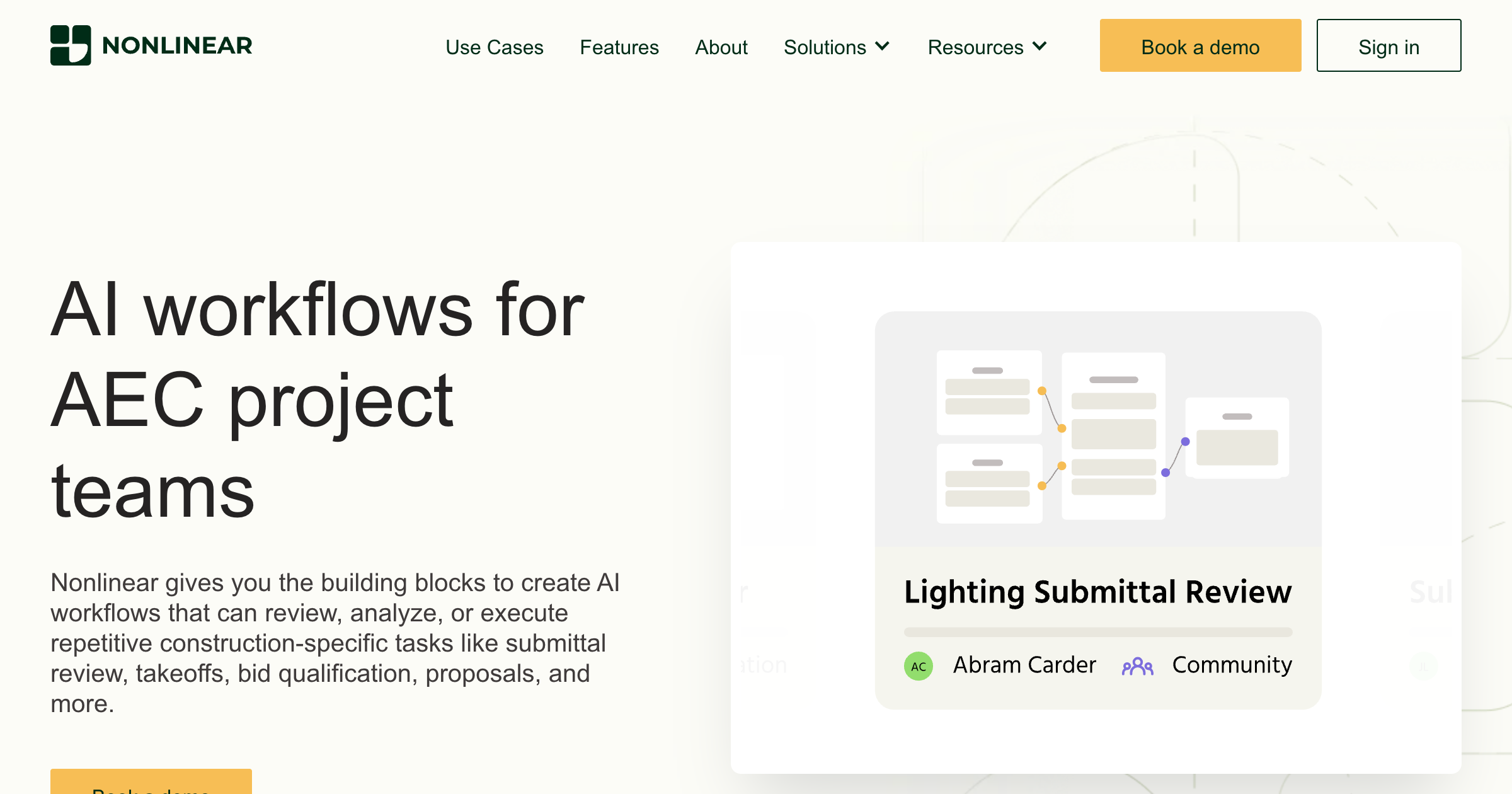Click Book a demo in header
The height and width of the screenshot is (794, 1512).
point(1201,45)
